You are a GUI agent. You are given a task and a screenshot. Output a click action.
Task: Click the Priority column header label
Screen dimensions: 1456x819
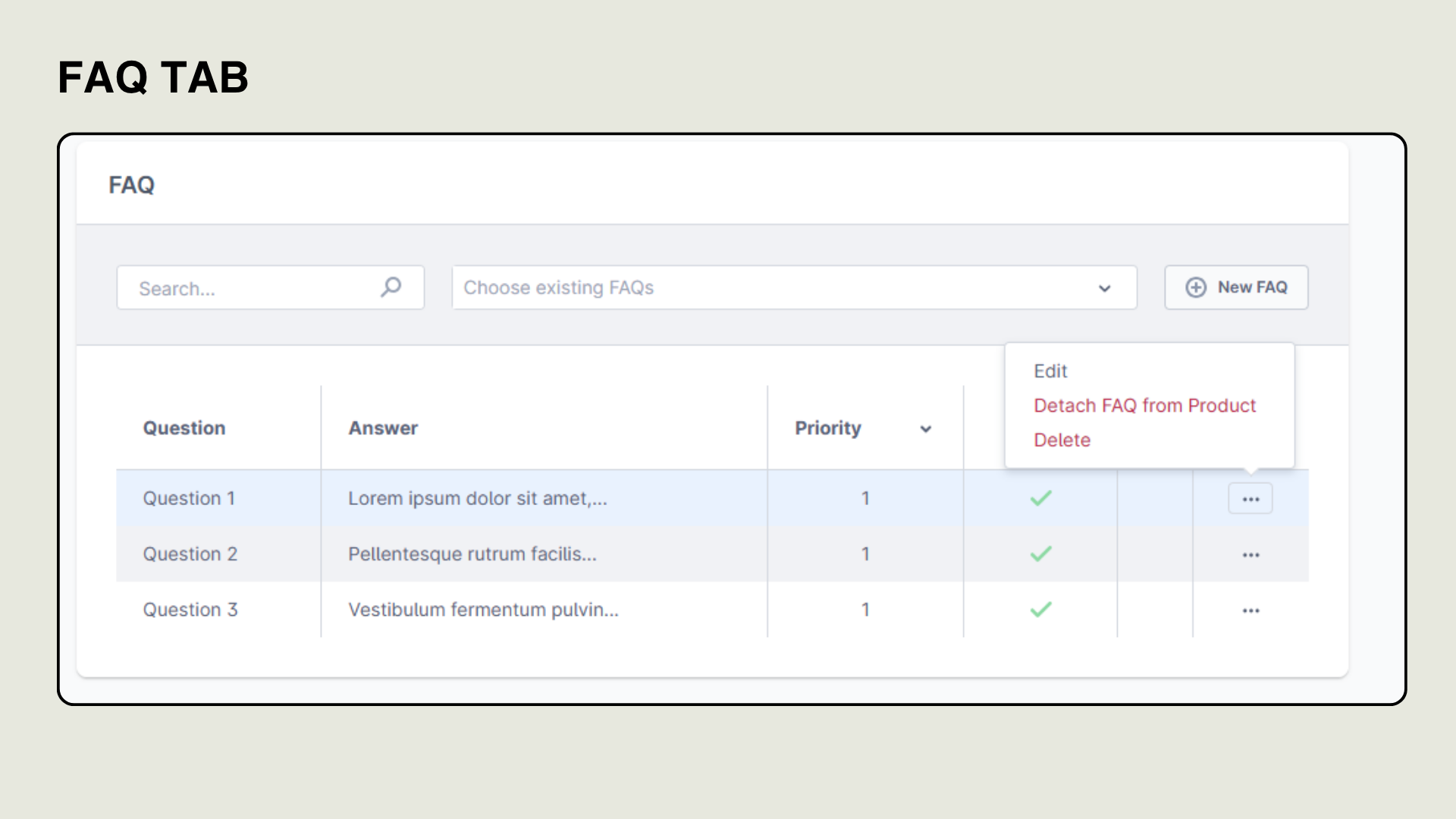click(828, 428)
